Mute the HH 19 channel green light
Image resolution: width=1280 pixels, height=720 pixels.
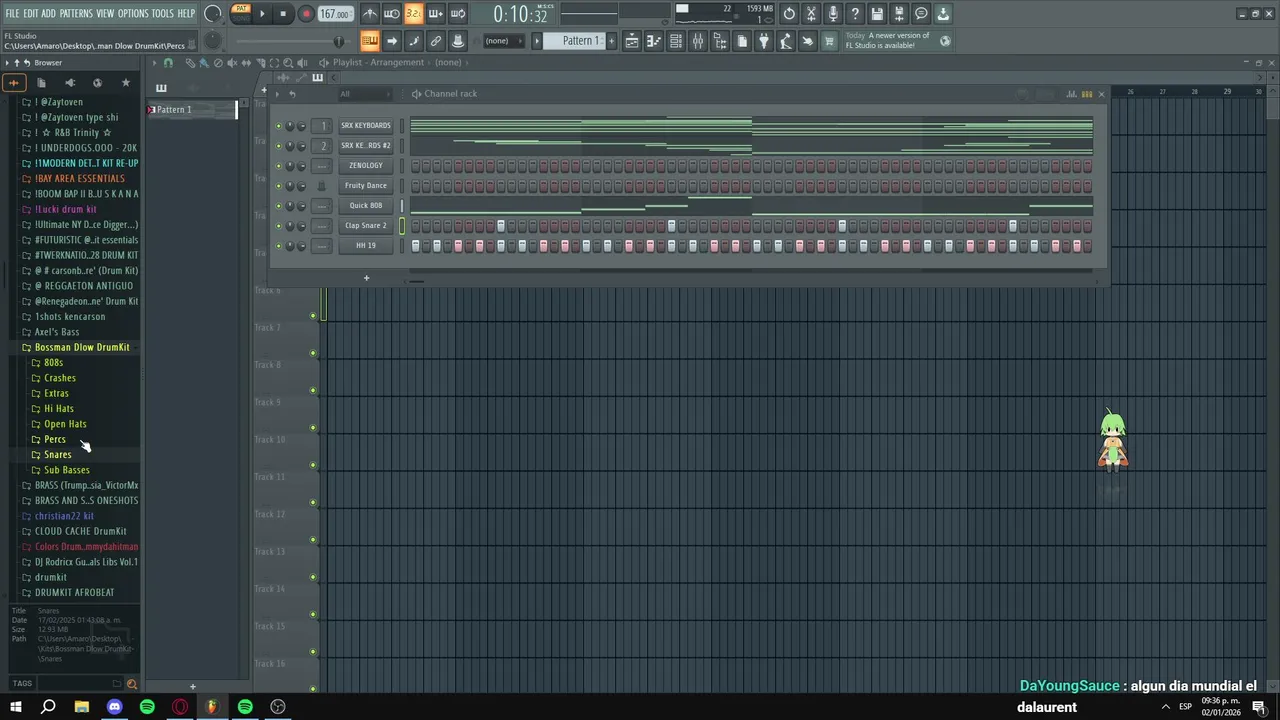click(278, 246)
